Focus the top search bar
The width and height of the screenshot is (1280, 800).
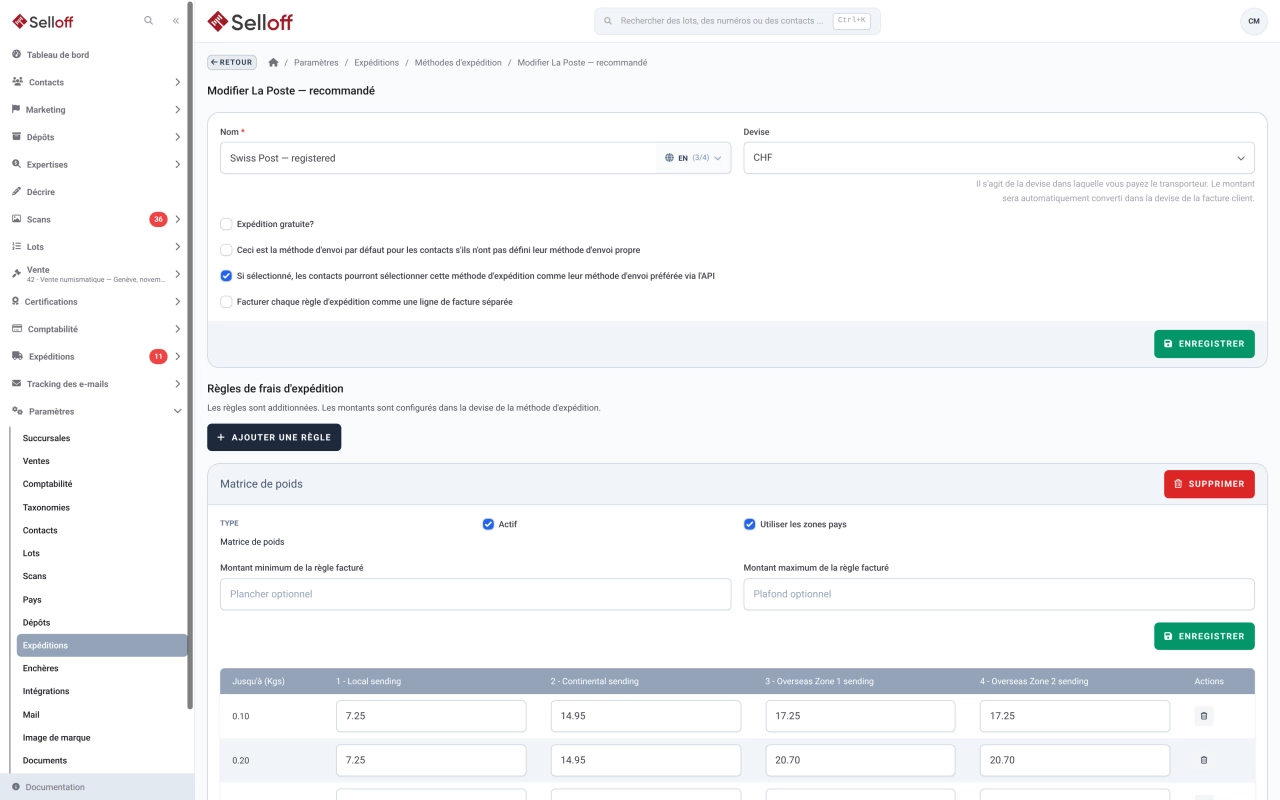tap(737, 21)
